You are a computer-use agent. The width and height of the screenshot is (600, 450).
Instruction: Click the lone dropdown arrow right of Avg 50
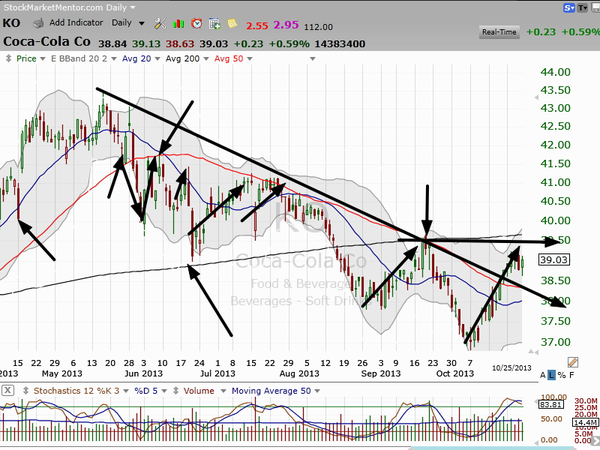(x=313, y=59)
